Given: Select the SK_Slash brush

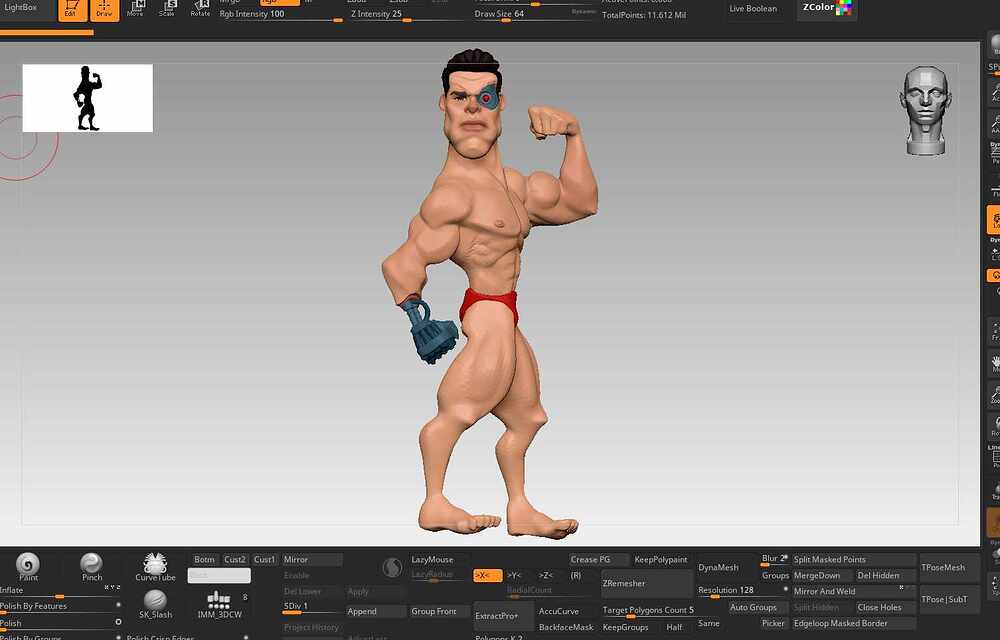Looking at the screenshot, I should (x=155, y=604).
